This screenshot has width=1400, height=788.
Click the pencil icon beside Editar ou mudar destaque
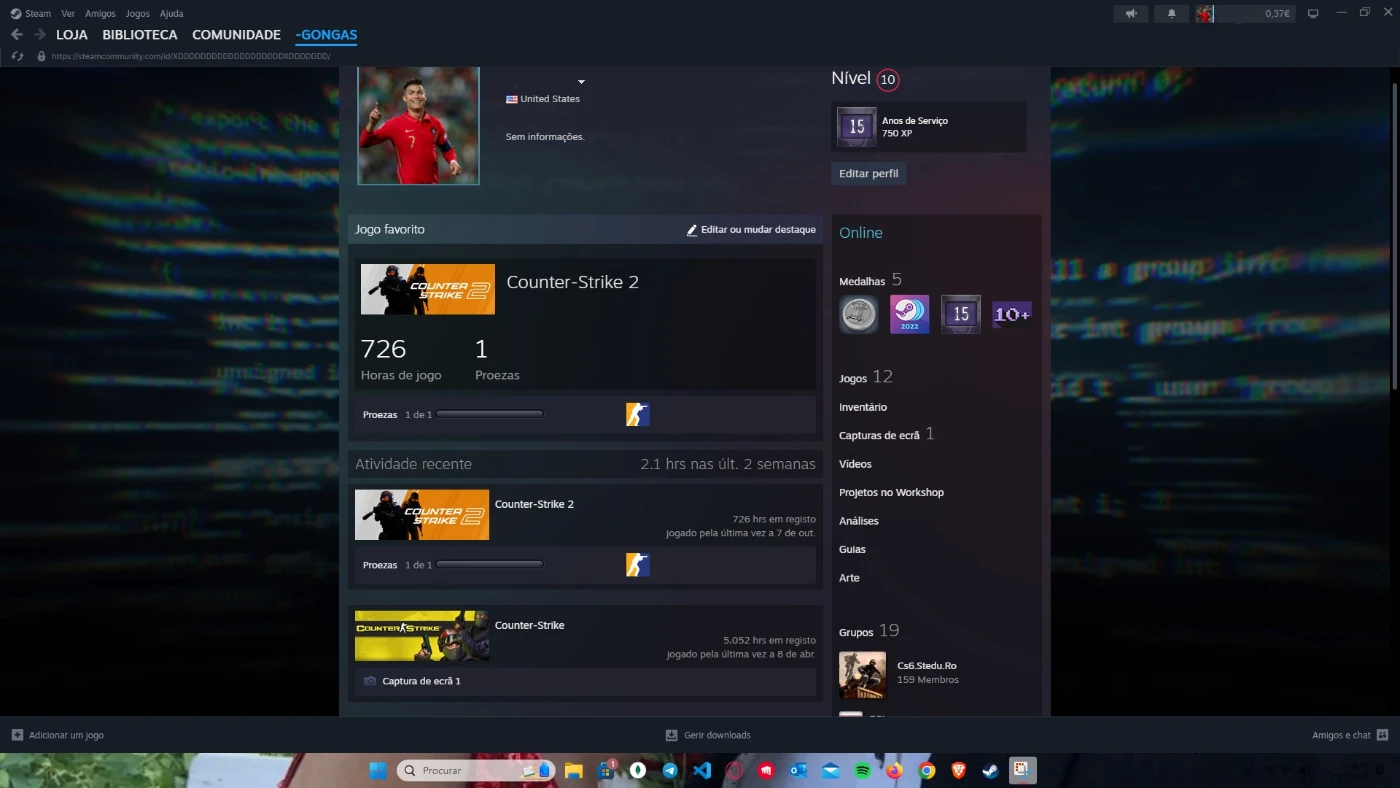click(x=691, y=230)
